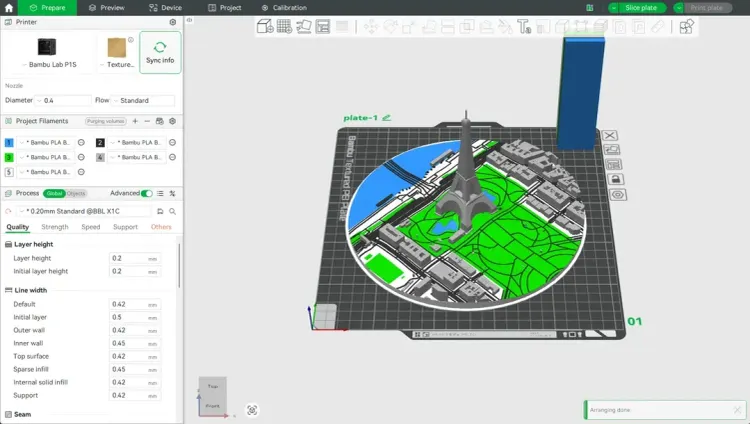Switch process scope to Objects
The height and width of the screenshot is (424, 750).
pyautogui.click(x=76, y=193)
